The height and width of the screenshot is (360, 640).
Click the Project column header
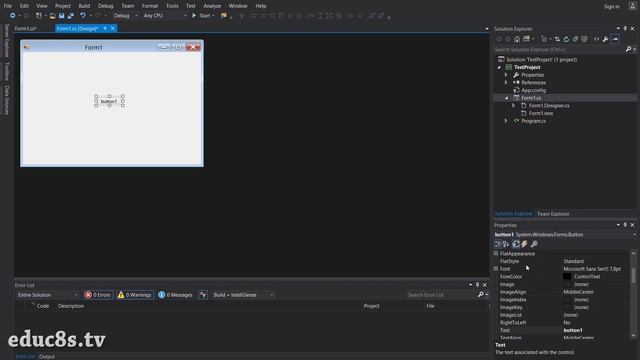[371, 306]
